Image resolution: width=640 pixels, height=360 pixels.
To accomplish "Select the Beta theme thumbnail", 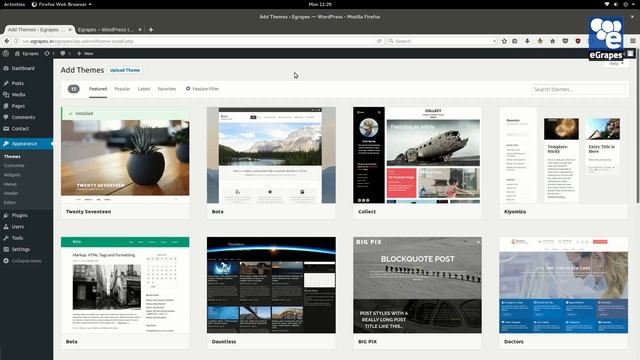I will click(125, 285).
